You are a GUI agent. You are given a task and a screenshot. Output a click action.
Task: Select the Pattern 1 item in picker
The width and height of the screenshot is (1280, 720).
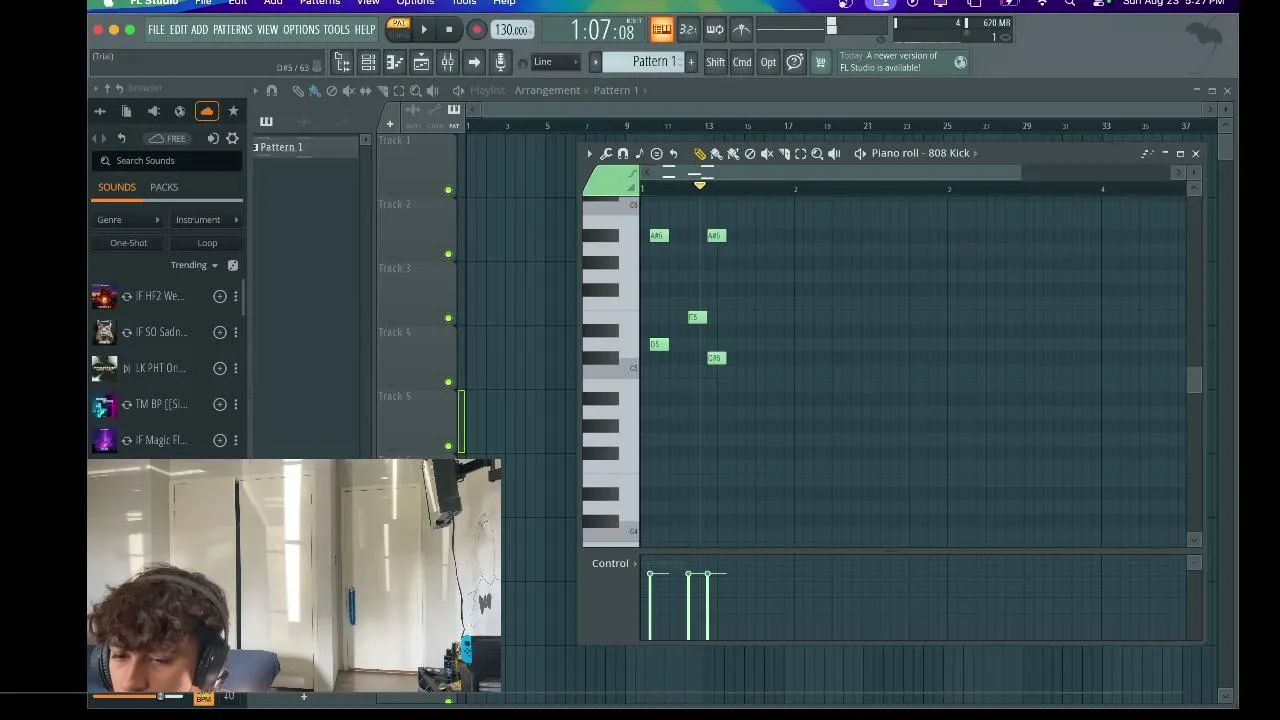coord(306,148)
